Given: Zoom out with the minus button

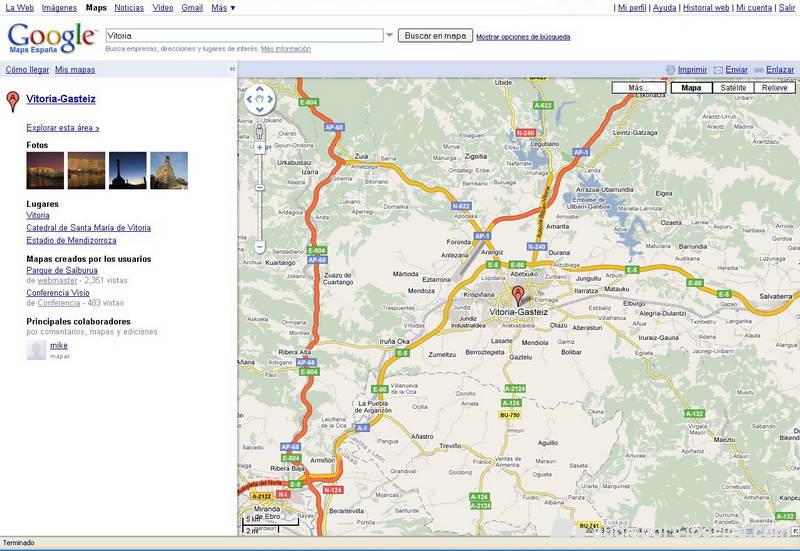Looking at the screenshot, I should (x=260, y=247).
